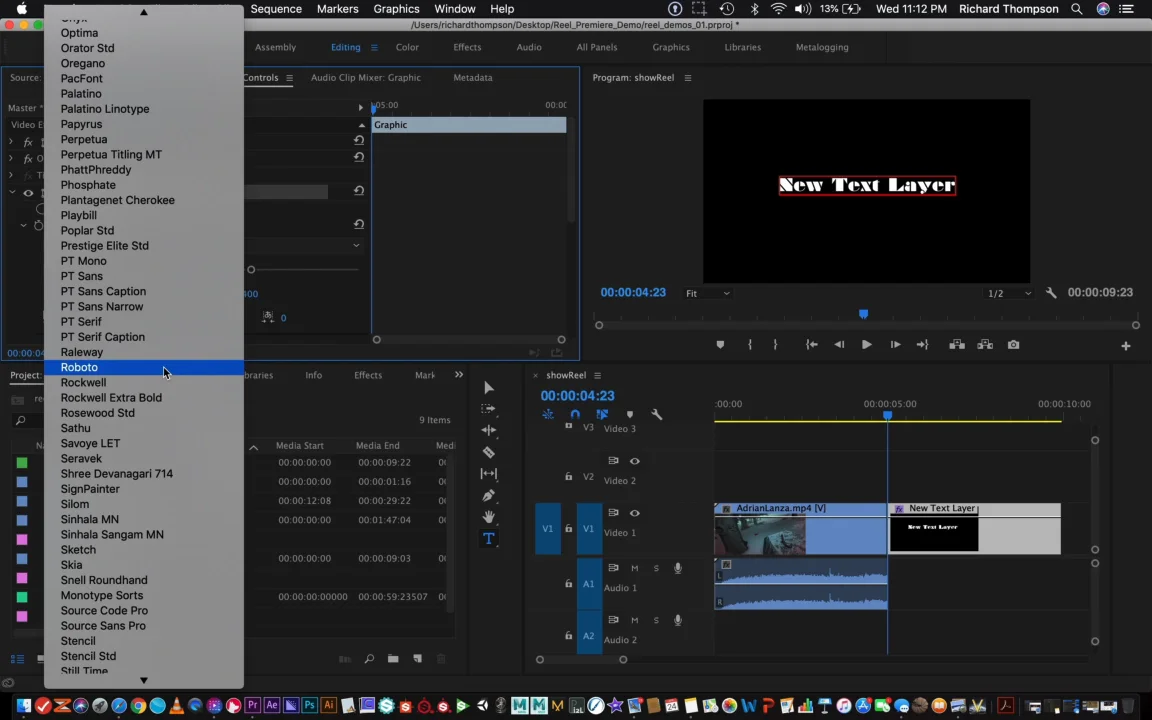Click the Lift button
Screen dimensions: 1152x720
pyautogui.click(x=957, y=345)
